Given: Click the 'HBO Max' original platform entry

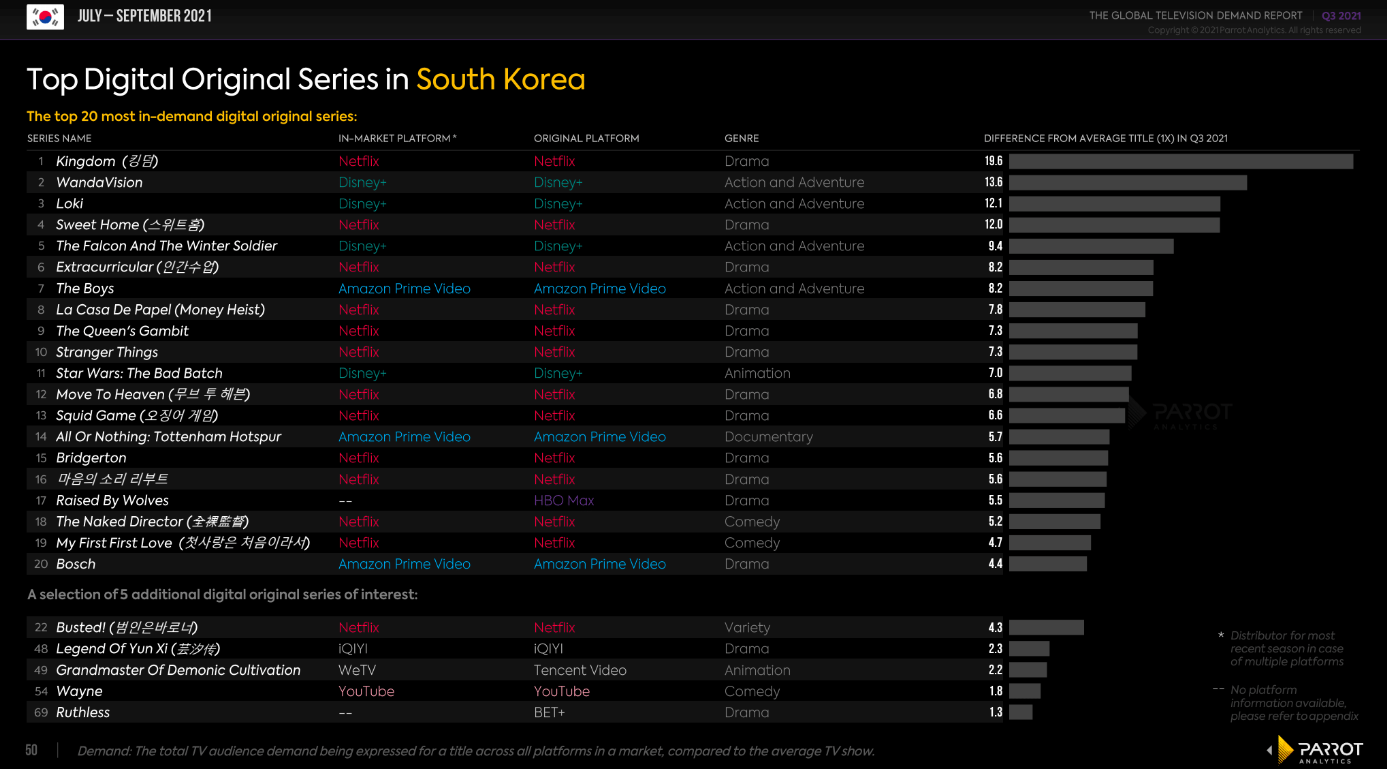Looking at the screenshot, I should click(564, 500).
